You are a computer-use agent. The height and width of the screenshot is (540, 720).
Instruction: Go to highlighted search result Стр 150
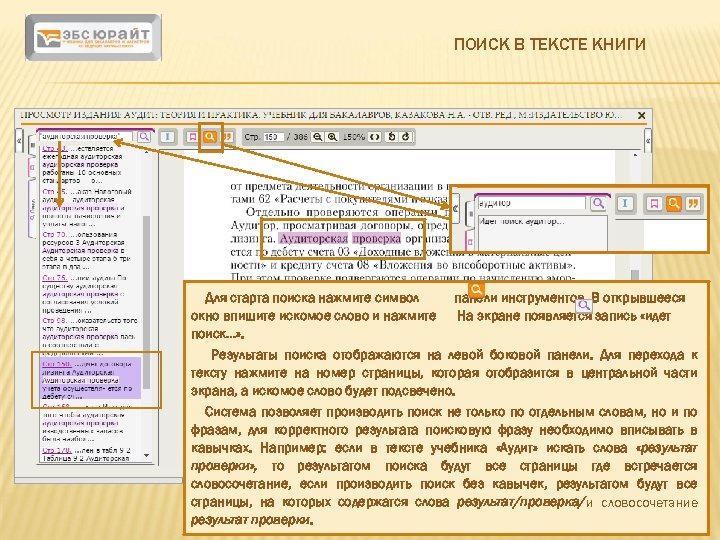pyautogui.click(x=57, y=364)
